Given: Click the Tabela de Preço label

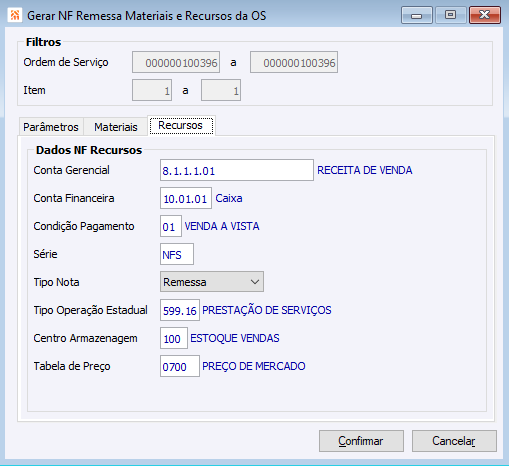Looking at the screenshot, I should tap(72, 366).
